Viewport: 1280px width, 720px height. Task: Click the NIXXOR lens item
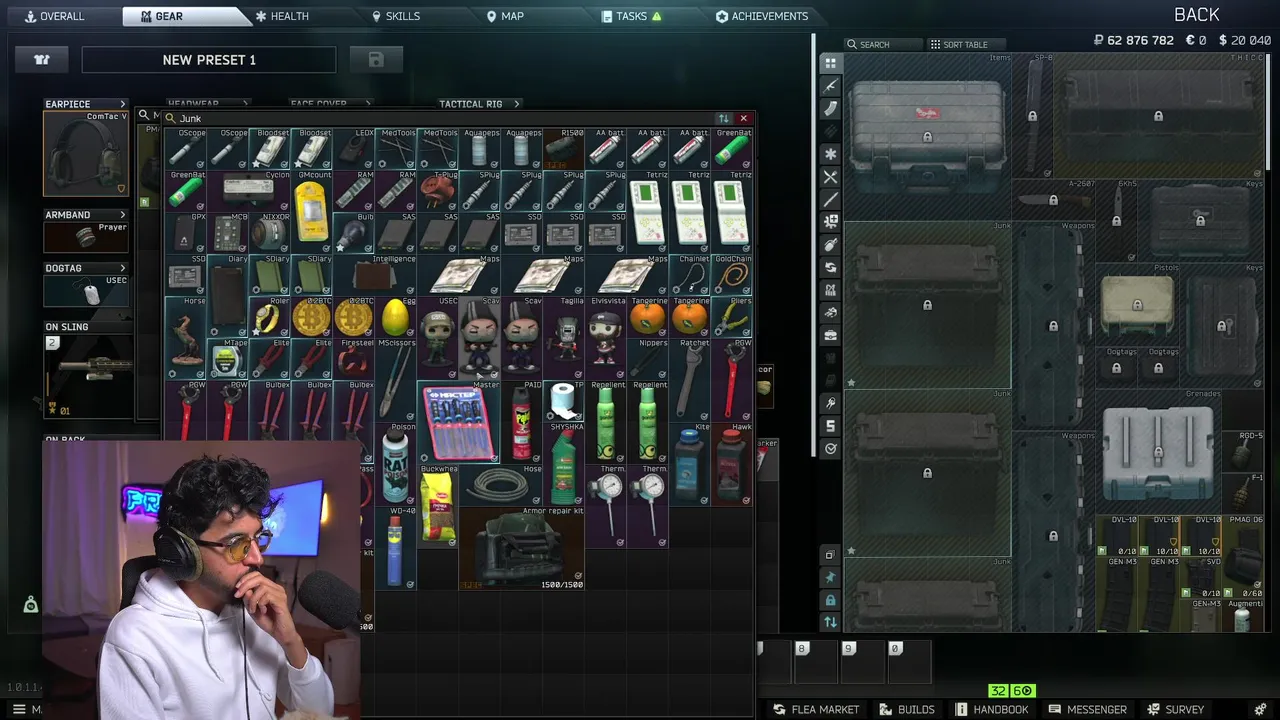(269, 233)
